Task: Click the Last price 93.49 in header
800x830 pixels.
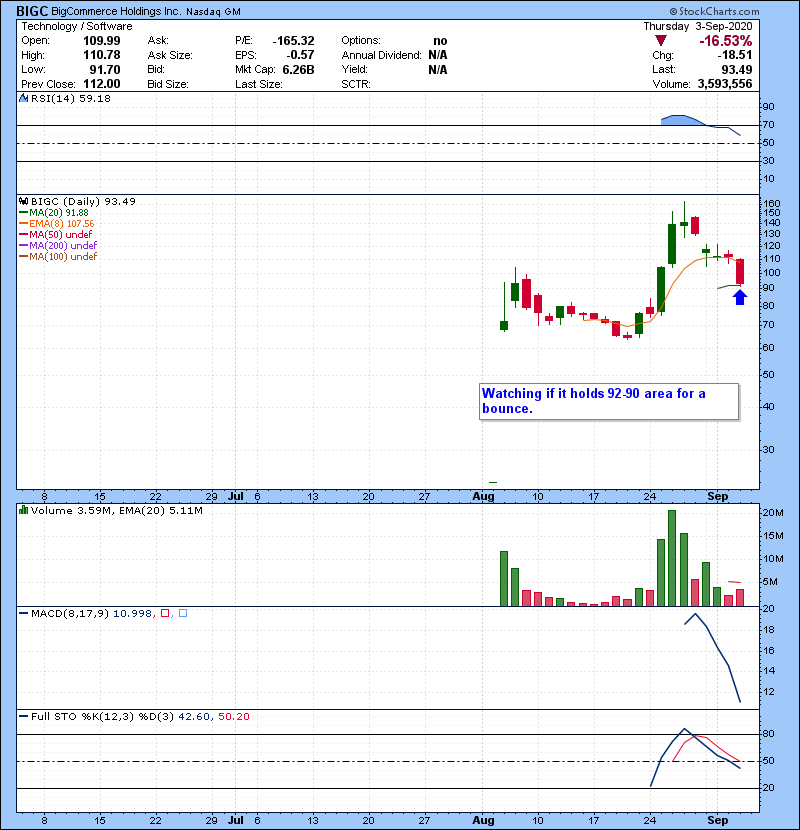Action: 736,69
